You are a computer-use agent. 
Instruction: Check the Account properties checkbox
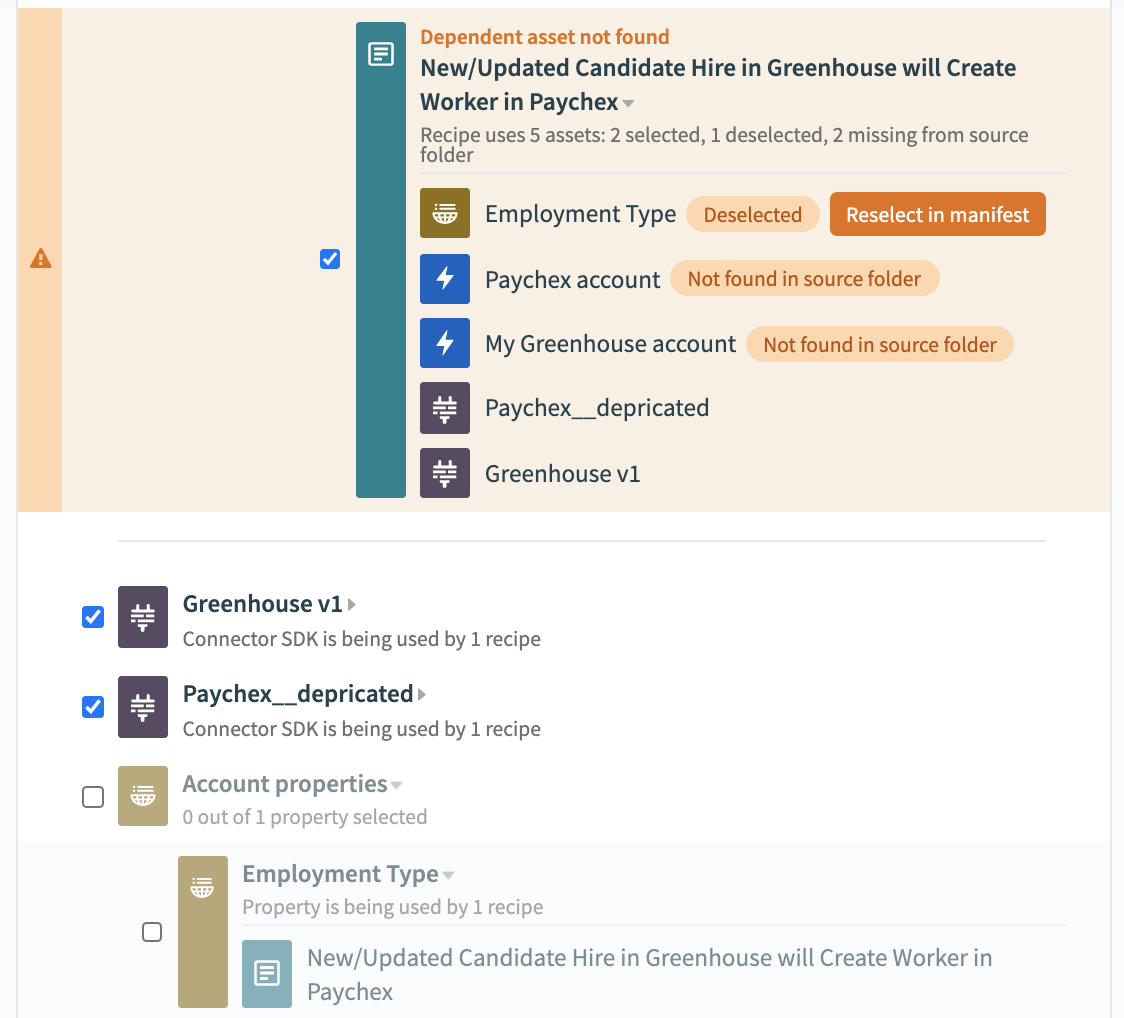(x=93, y=797)
